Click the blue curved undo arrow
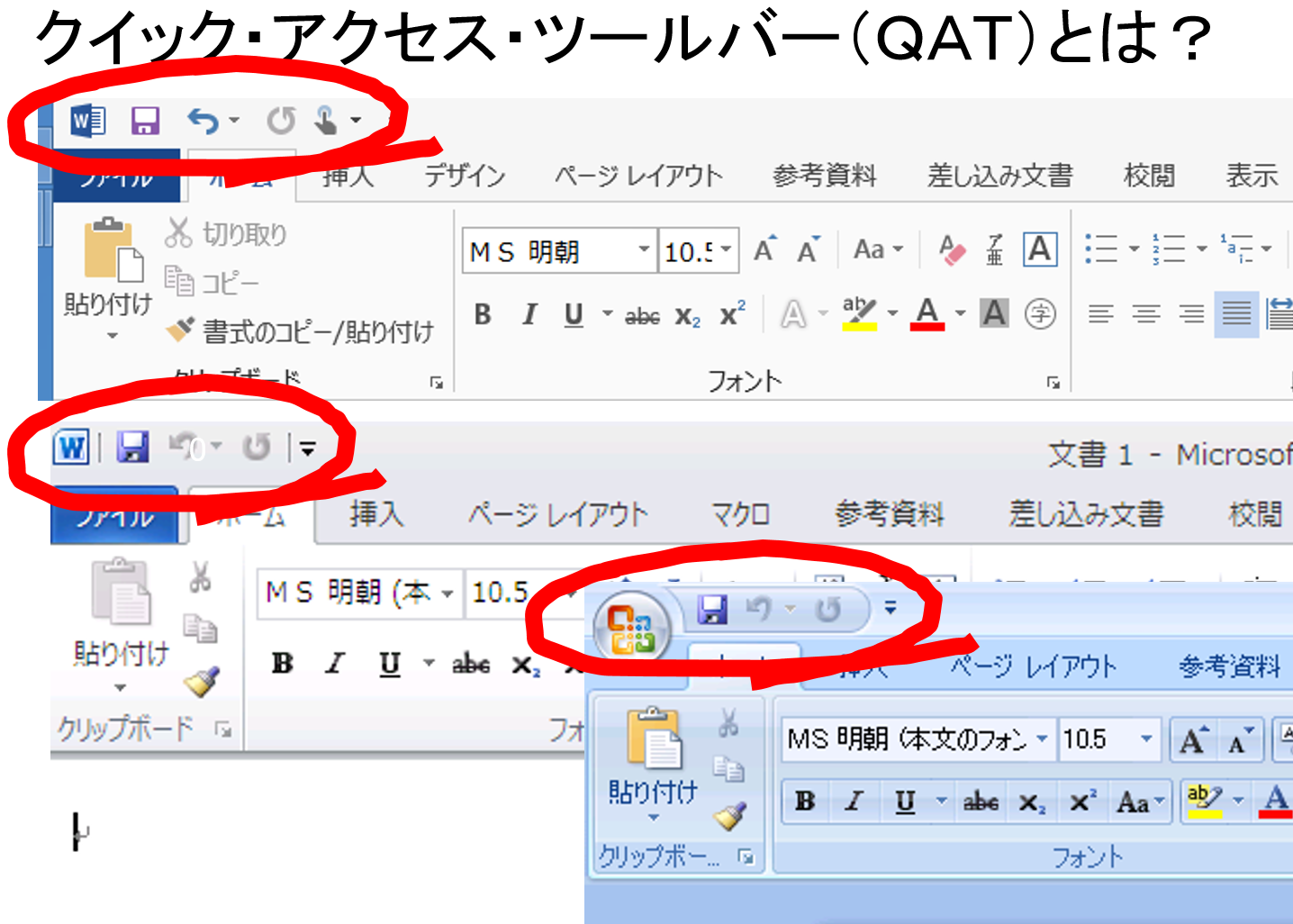 click(x=203, y=120)
